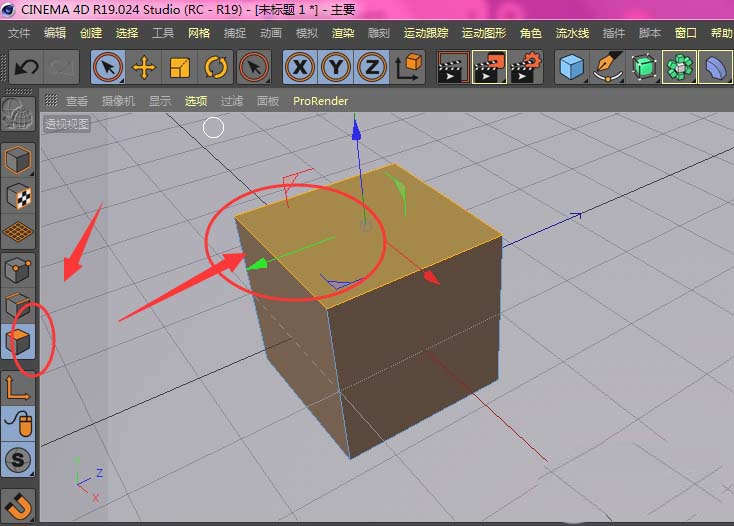
Task: Open the 流水线 menu
Action: pos(572,33)
